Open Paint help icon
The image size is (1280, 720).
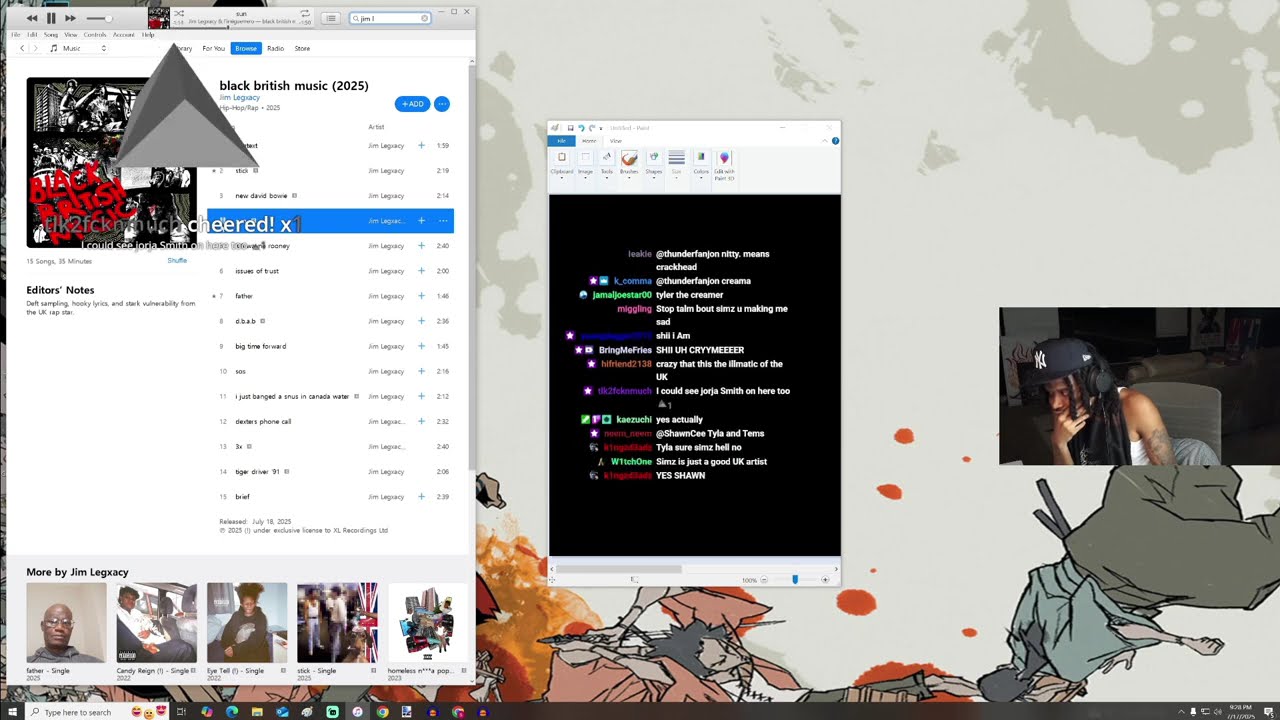[x=835, y=141]
